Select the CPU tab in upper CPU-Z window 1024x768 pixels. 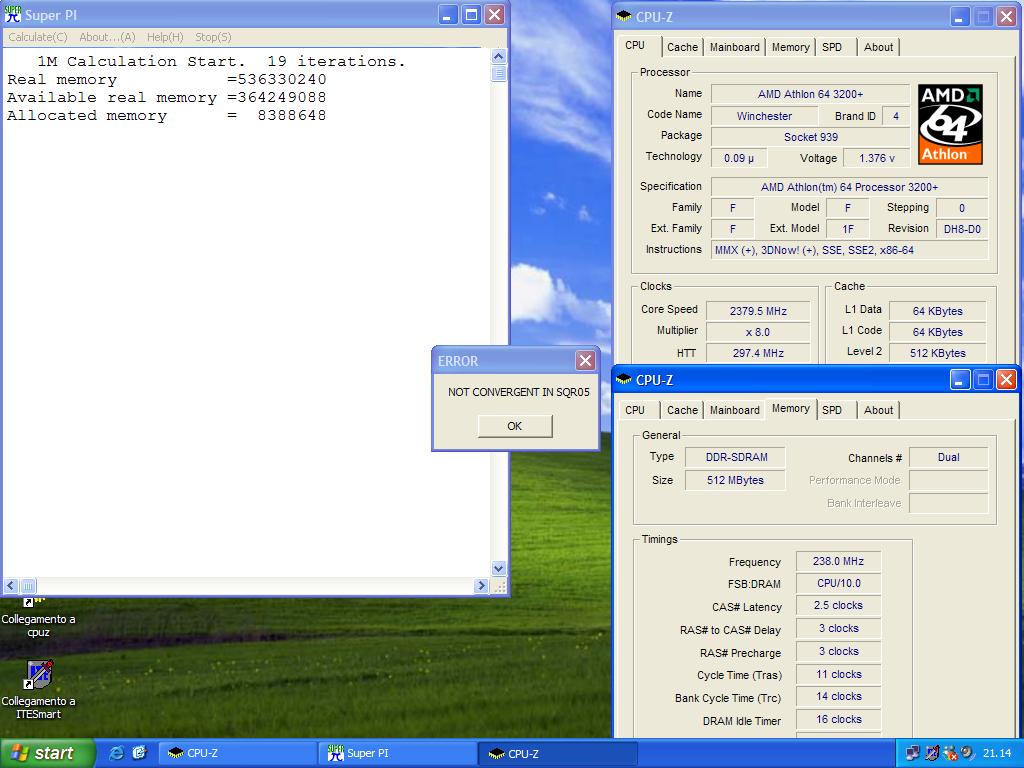[635, 45]
